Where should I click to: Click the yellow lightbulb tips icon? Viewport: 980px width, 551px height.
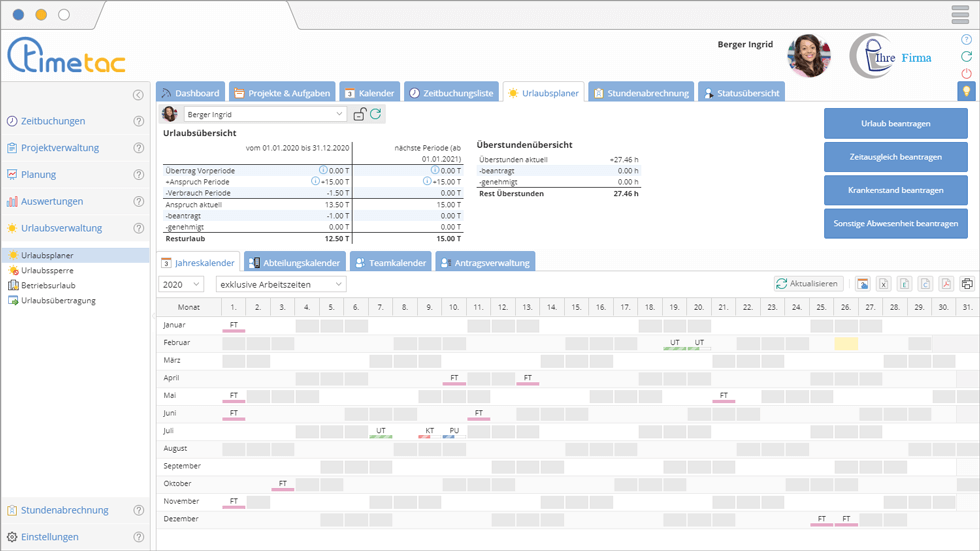966,91
